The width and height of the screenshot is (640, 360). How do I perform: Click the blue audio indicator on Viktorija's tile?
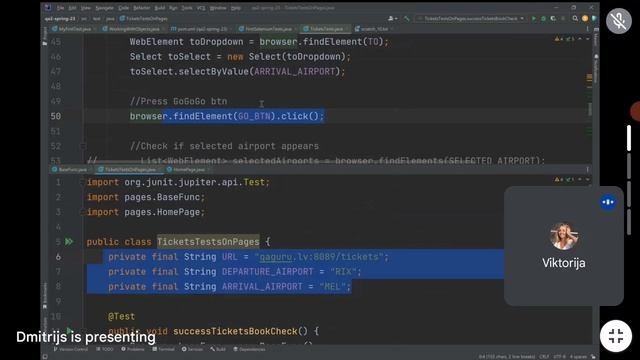point(608,202)
